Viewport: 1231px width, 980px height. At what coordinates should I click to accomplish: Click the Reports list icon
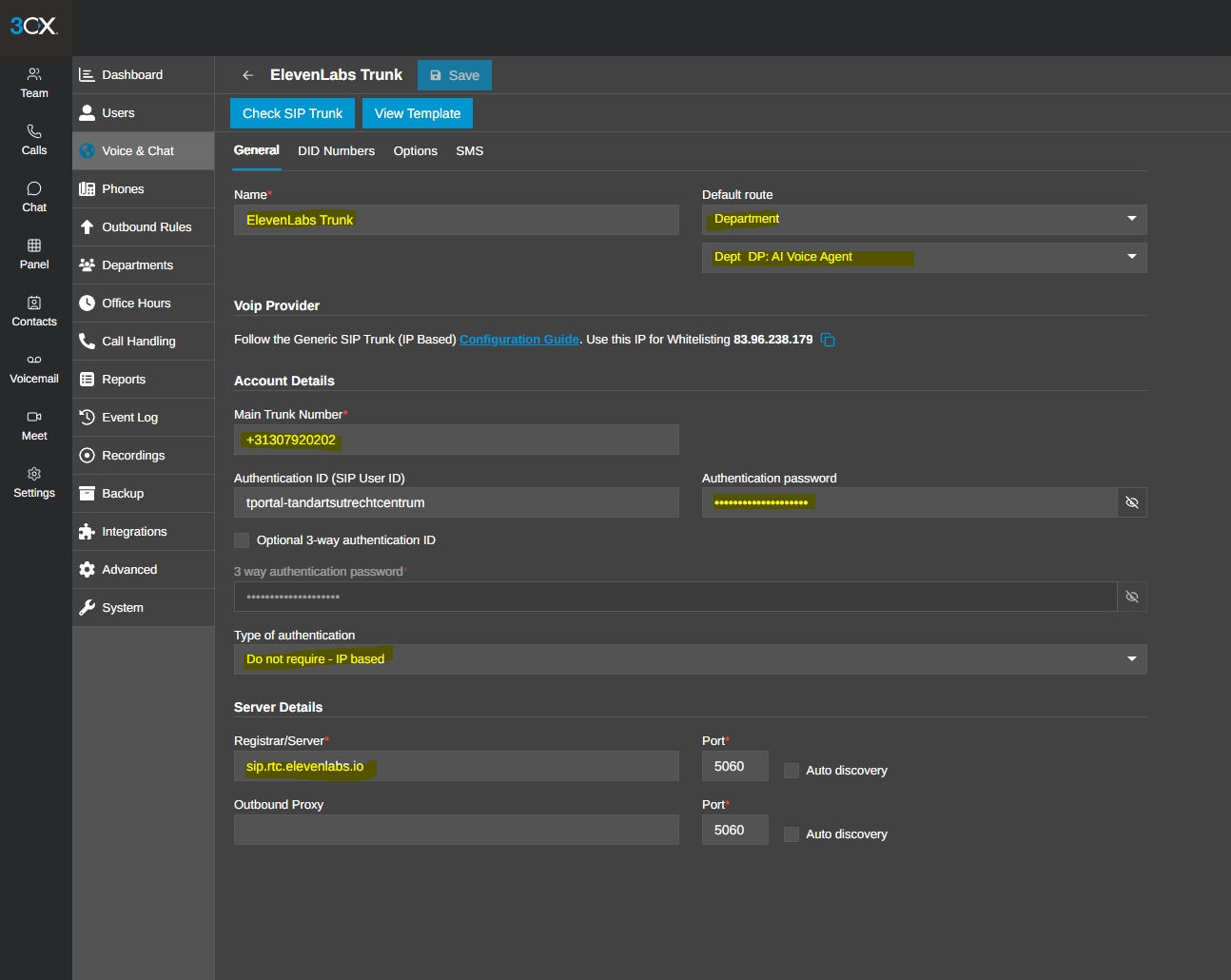87,379
